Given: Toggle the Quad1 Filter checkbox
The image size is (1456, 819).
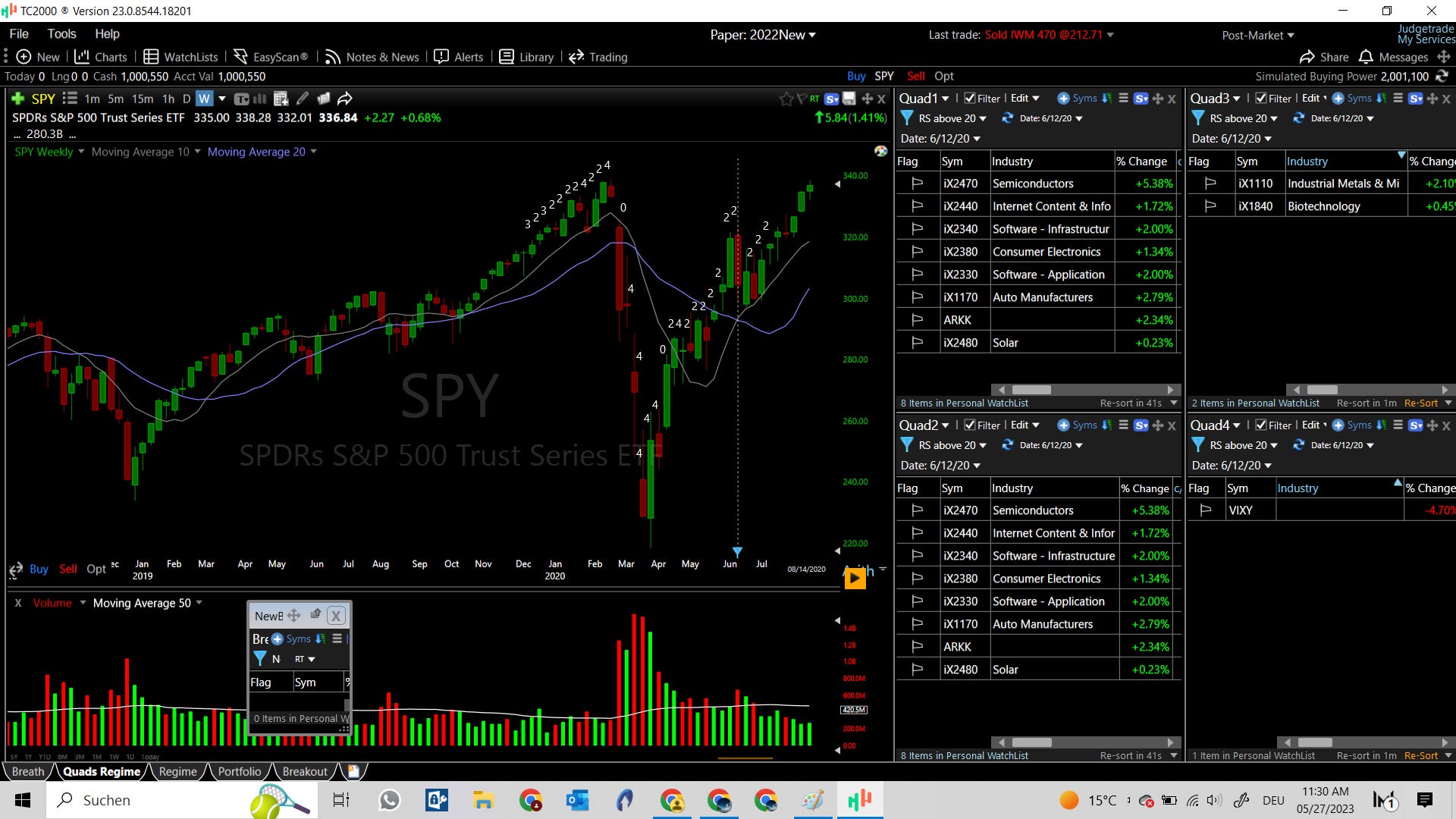Looking at the screenshot, I should [x=969, y=99].
